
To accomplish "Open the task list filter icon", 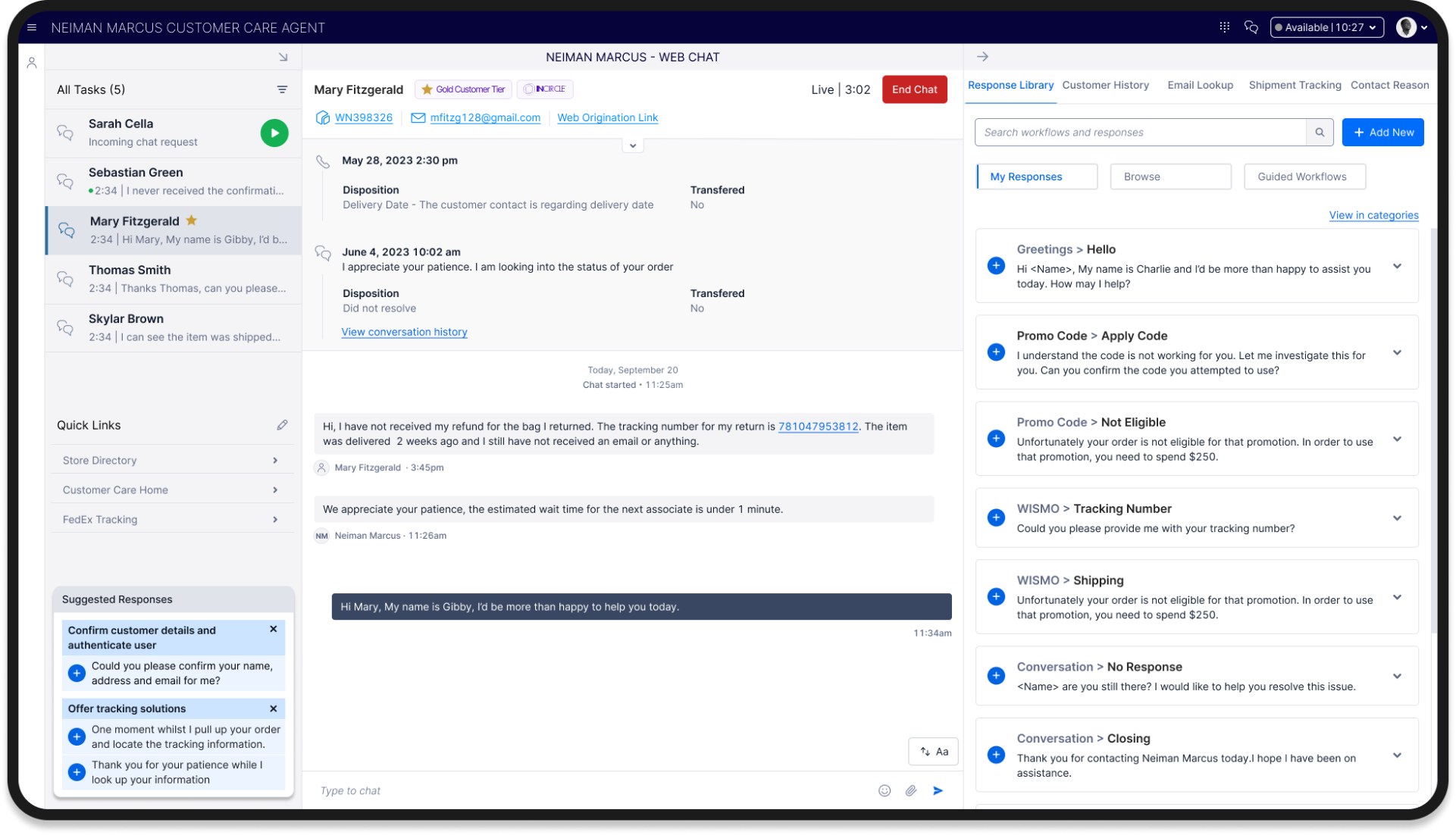I will click(x=282, y=89).
